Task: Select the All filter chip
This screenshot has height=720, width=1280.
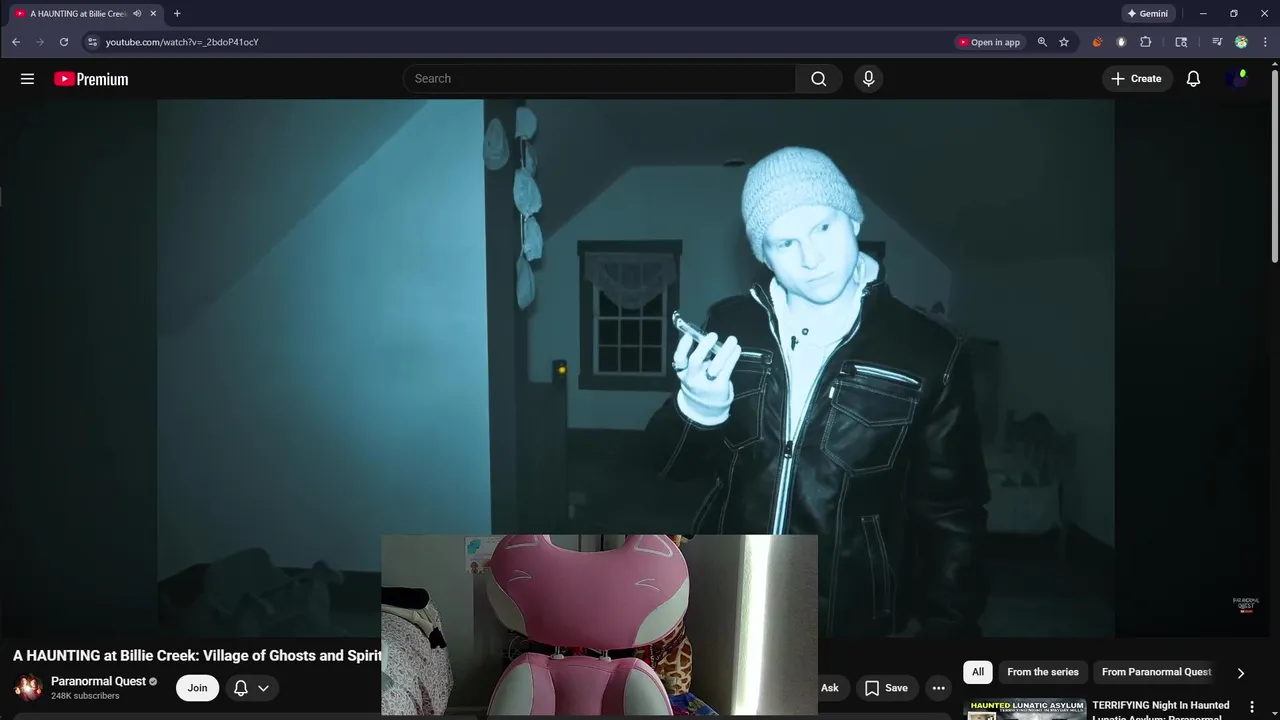Action: point(978,672)
